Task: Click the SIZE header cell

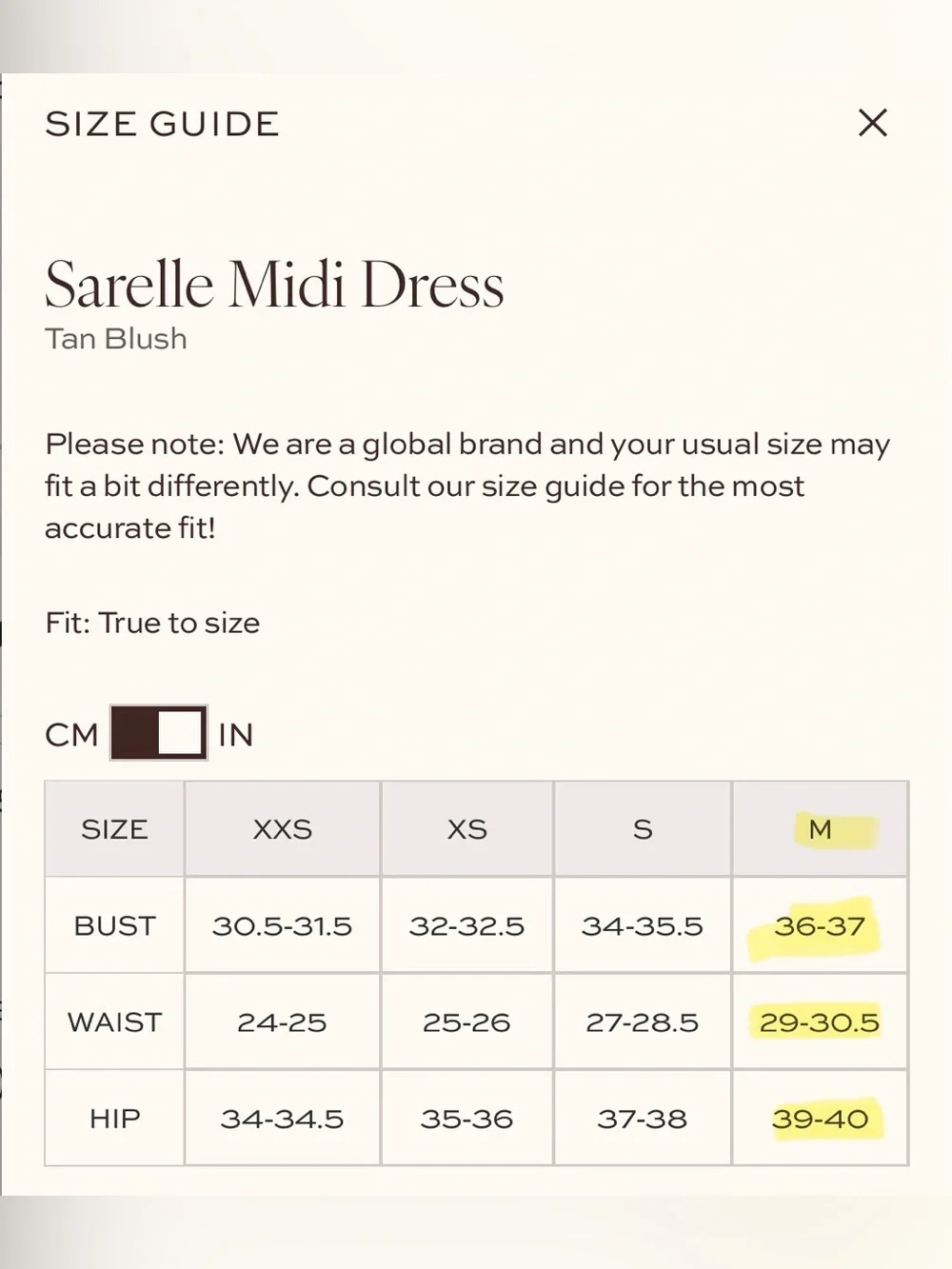Action: point(114,829)
